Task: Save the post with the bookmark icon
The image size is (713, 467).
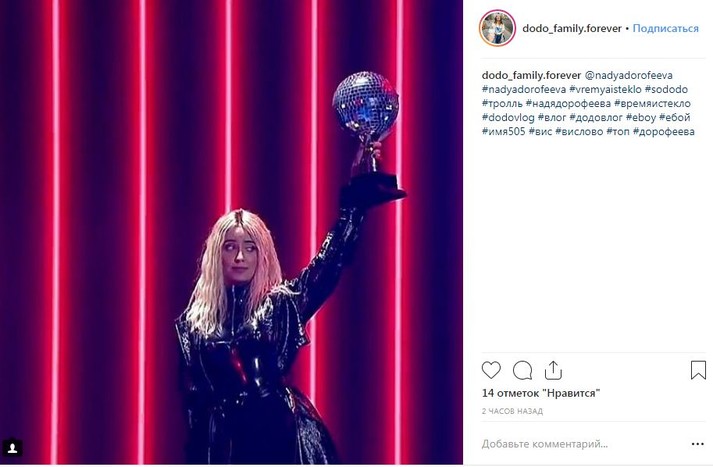Action: tap(698, 370)
